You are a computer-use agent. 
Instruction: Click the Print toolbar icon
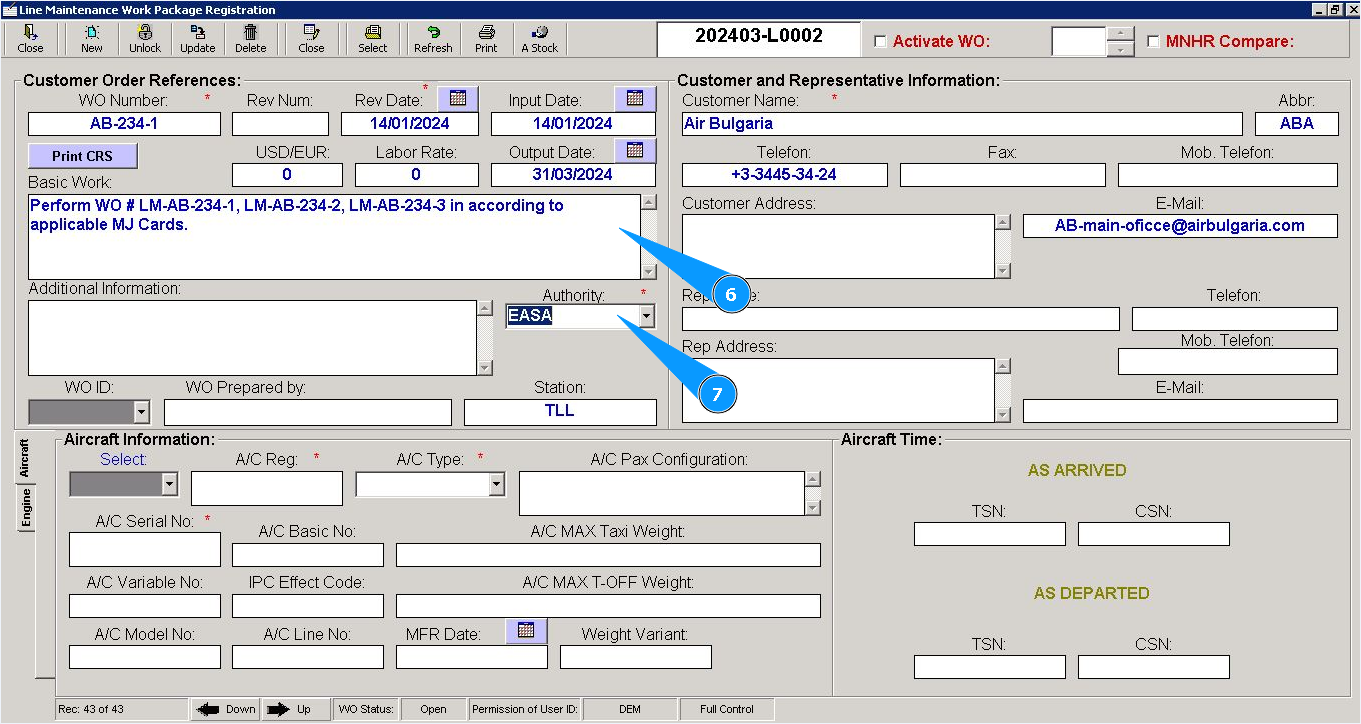coord(486,38)
